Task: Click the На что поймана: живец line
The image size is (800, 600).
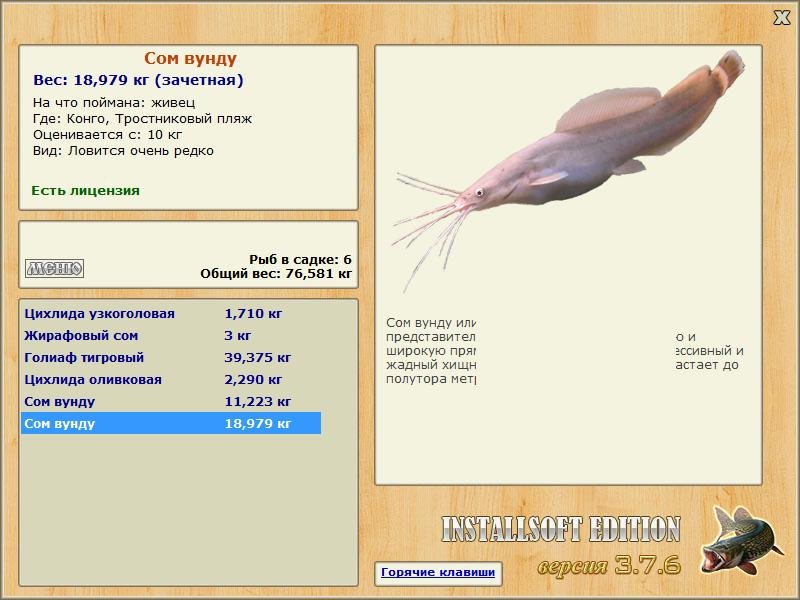Action: pyautogui.click(x=114, y=103)
